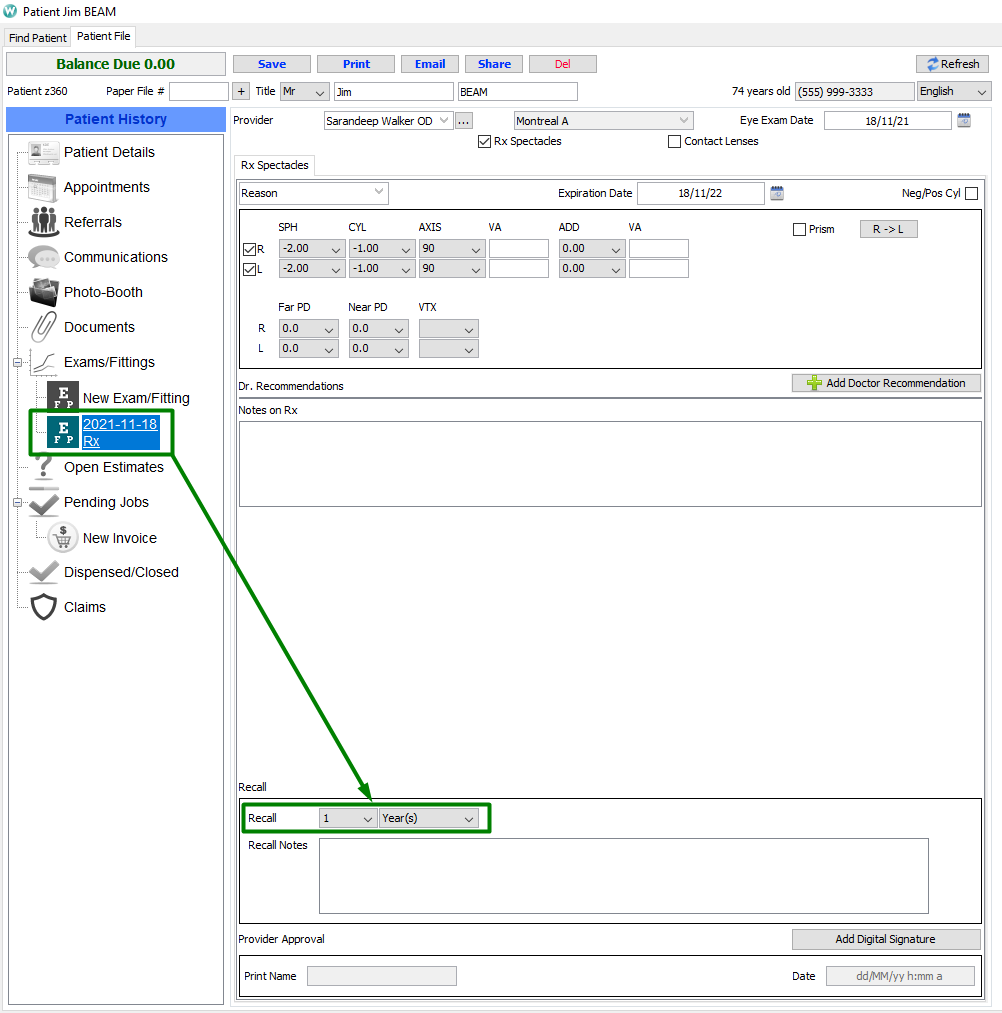Click Open Estimates question mark icon
Viewport: 1002px width, 1013px height.
click(44, 467)
